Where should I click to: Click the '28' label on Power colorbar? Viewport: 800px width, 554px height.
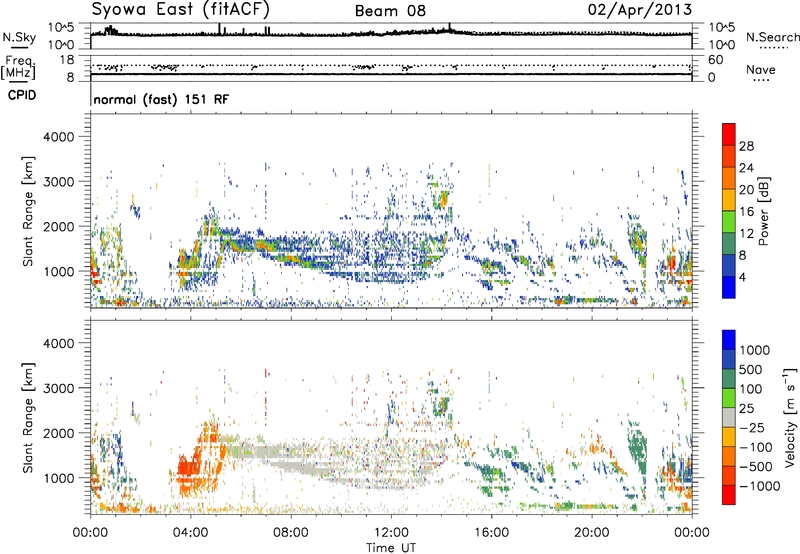(746, 146)
